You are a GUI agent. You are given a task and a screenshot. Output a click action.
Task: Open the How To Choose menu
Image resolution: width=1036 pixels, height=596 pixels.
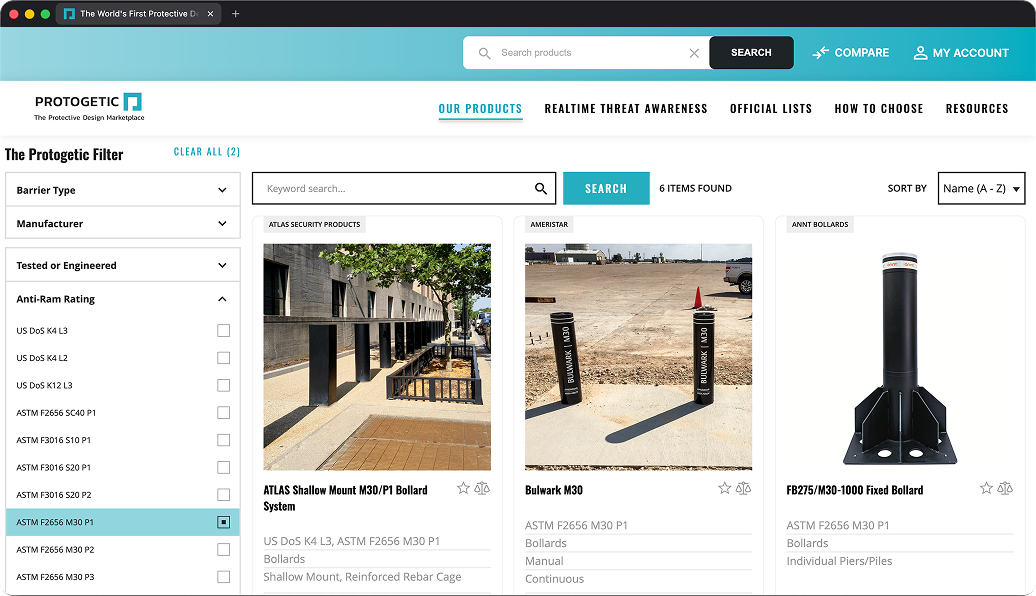[x=878, y=109]
